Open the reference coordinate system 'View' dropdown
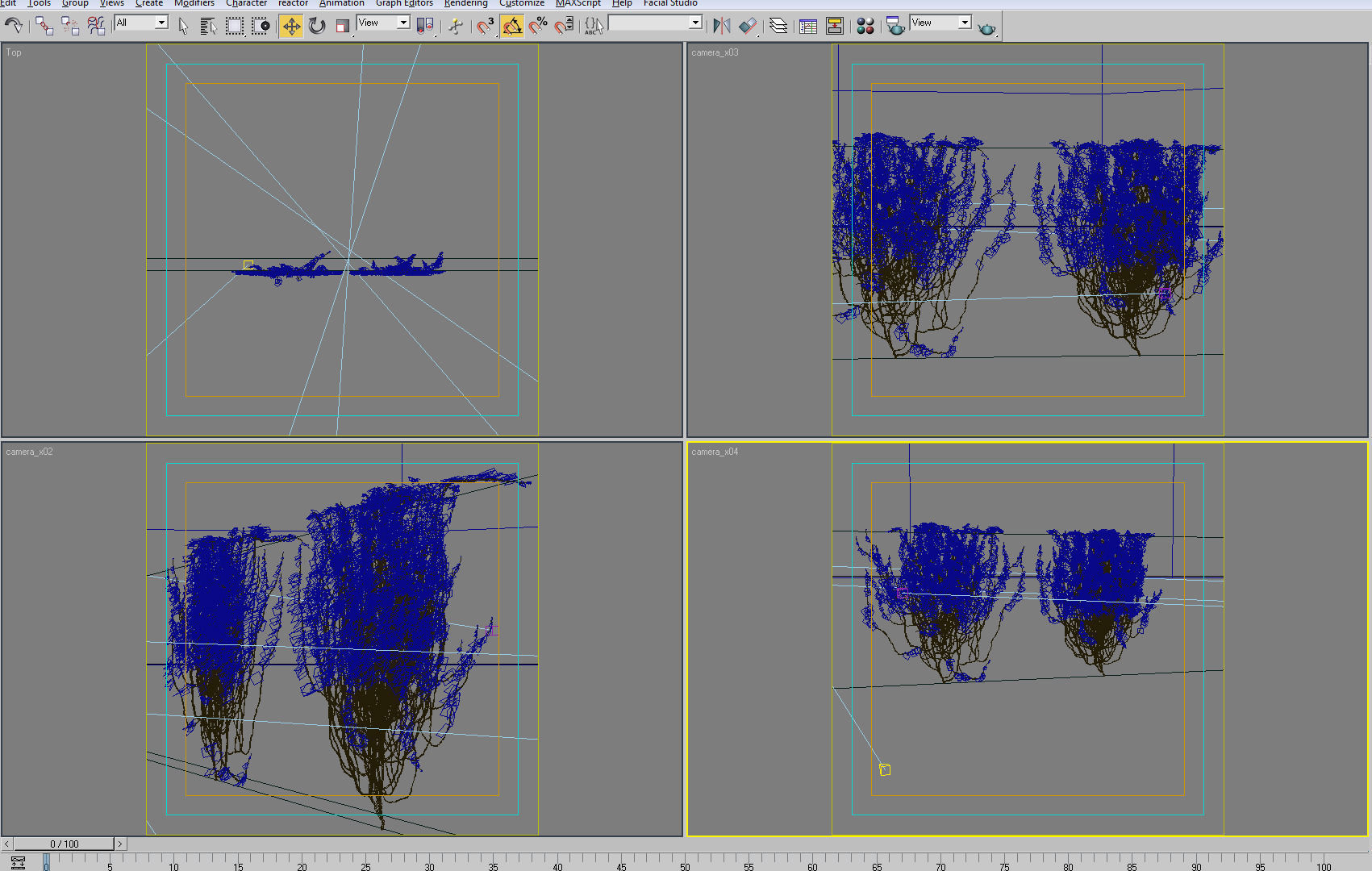1372x871 pixels. 383,23
